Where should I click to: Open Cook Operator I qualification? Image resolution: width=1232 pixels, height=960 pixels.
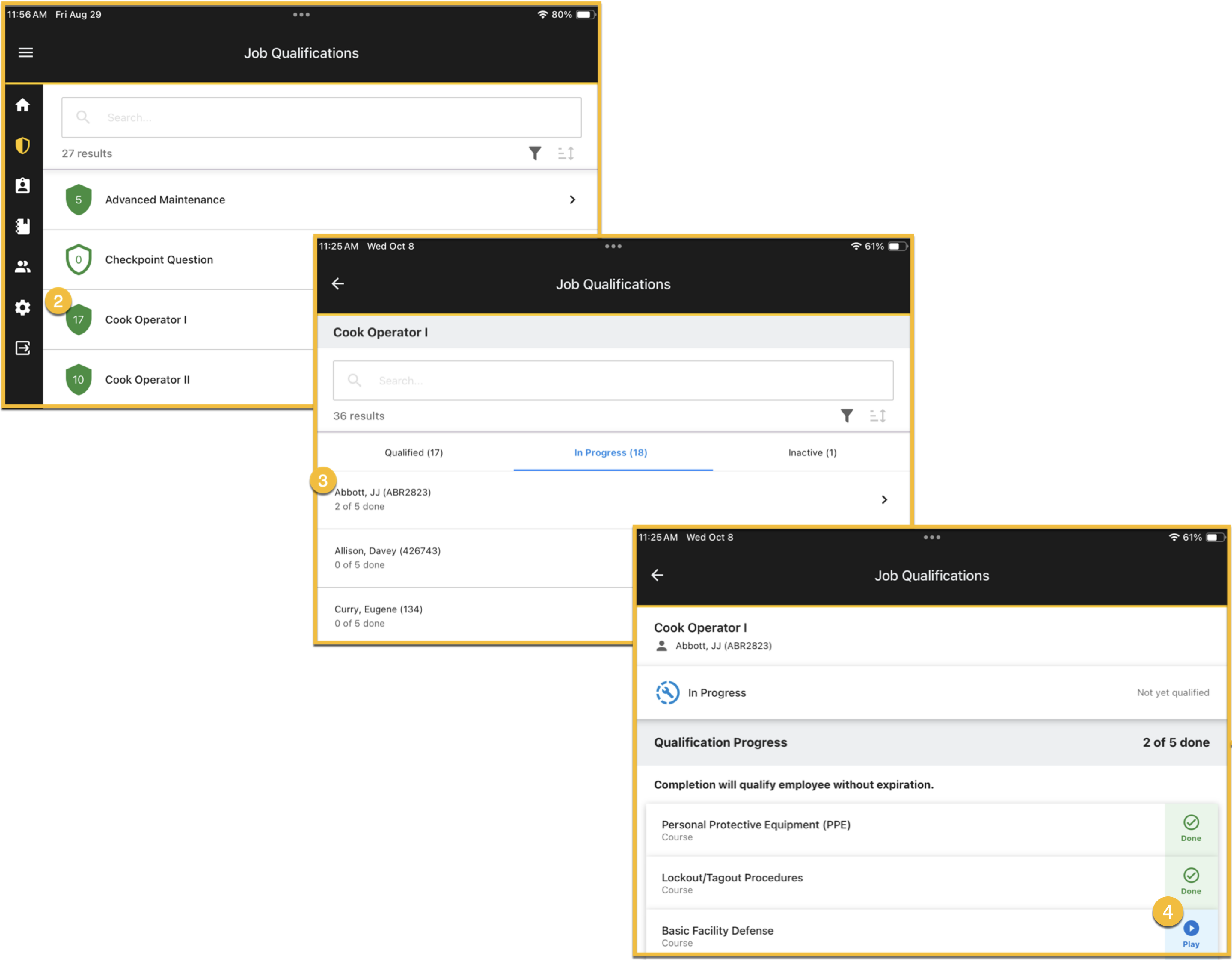click(146, 320)
